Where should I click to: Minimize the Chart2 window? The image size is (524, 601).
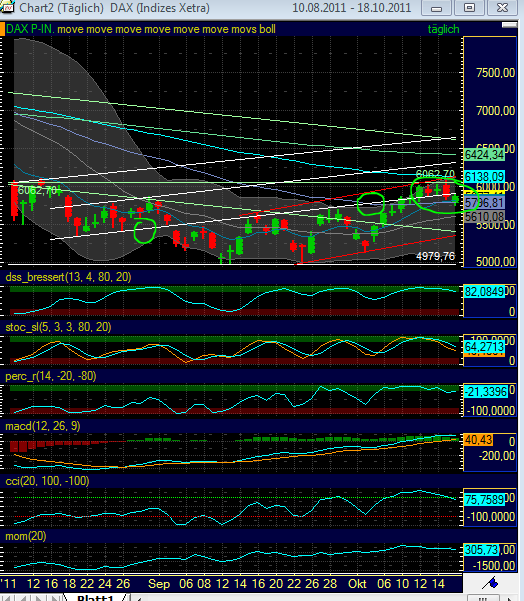point(436,8)
